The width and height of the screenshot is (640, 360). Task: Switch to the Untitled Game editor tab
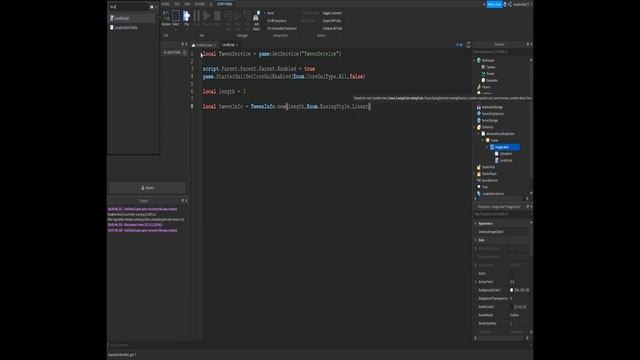(x=204, y=45)
